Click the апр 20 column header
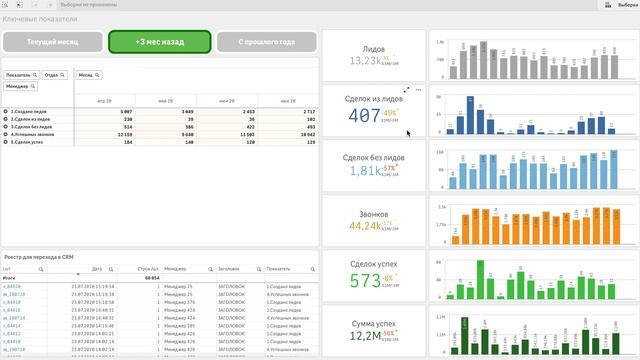 coord(104,101)
